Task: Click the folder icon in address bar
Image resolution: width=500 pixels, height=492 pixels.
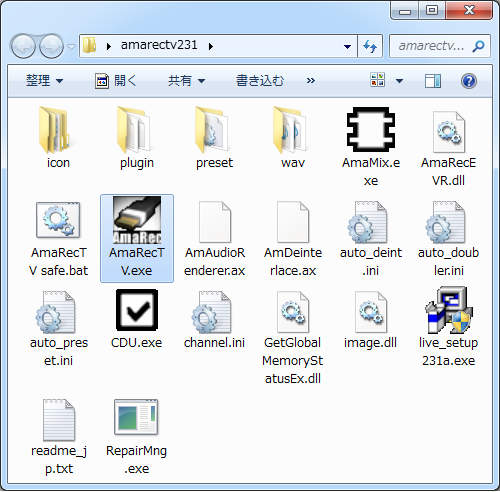Action: 89,46
